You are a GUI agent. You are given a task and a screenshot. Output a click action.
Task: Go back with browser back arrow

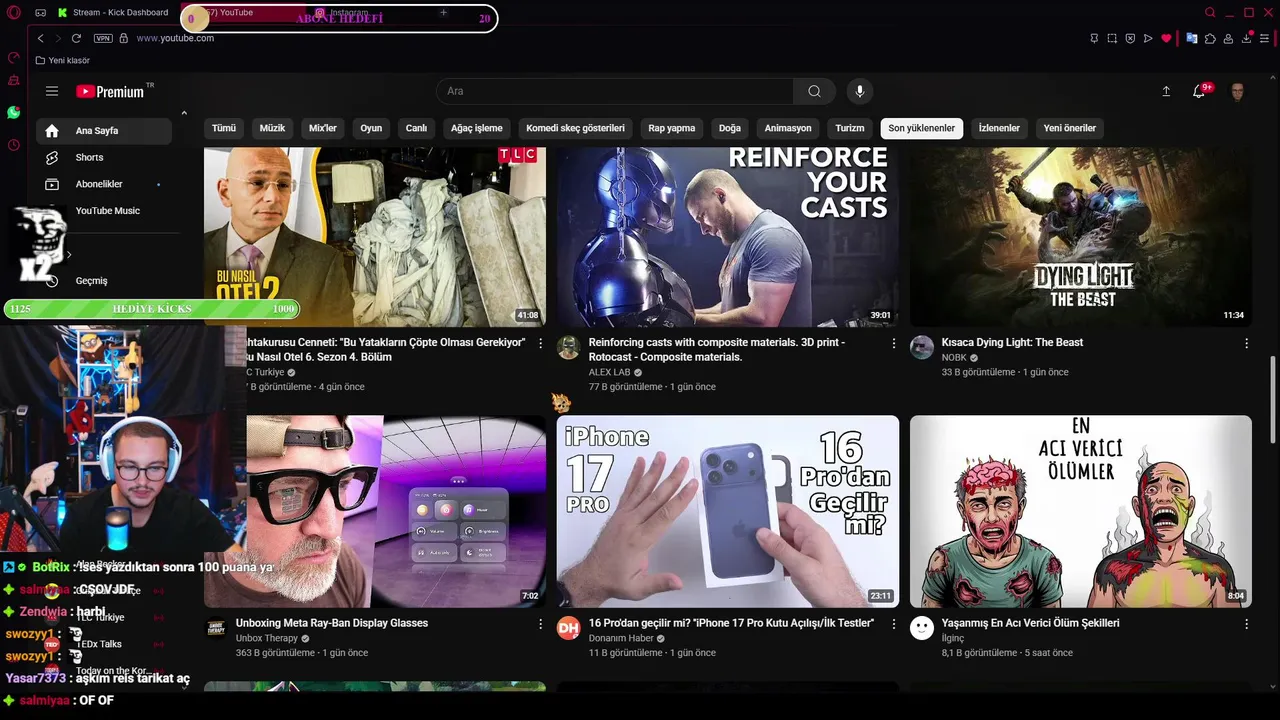click(41, 38)
